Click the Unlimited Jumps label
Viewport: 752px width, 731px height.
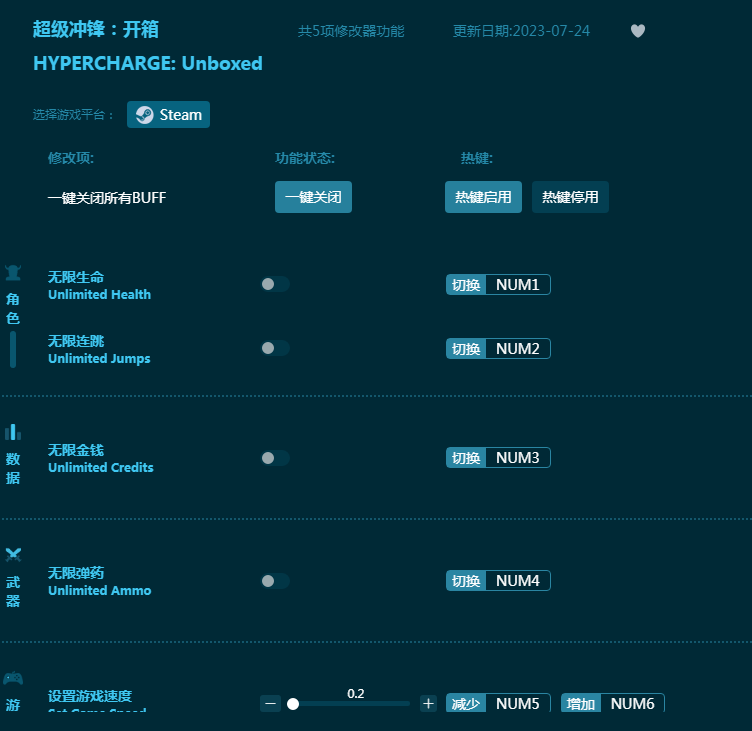click(x=99, y=359)
